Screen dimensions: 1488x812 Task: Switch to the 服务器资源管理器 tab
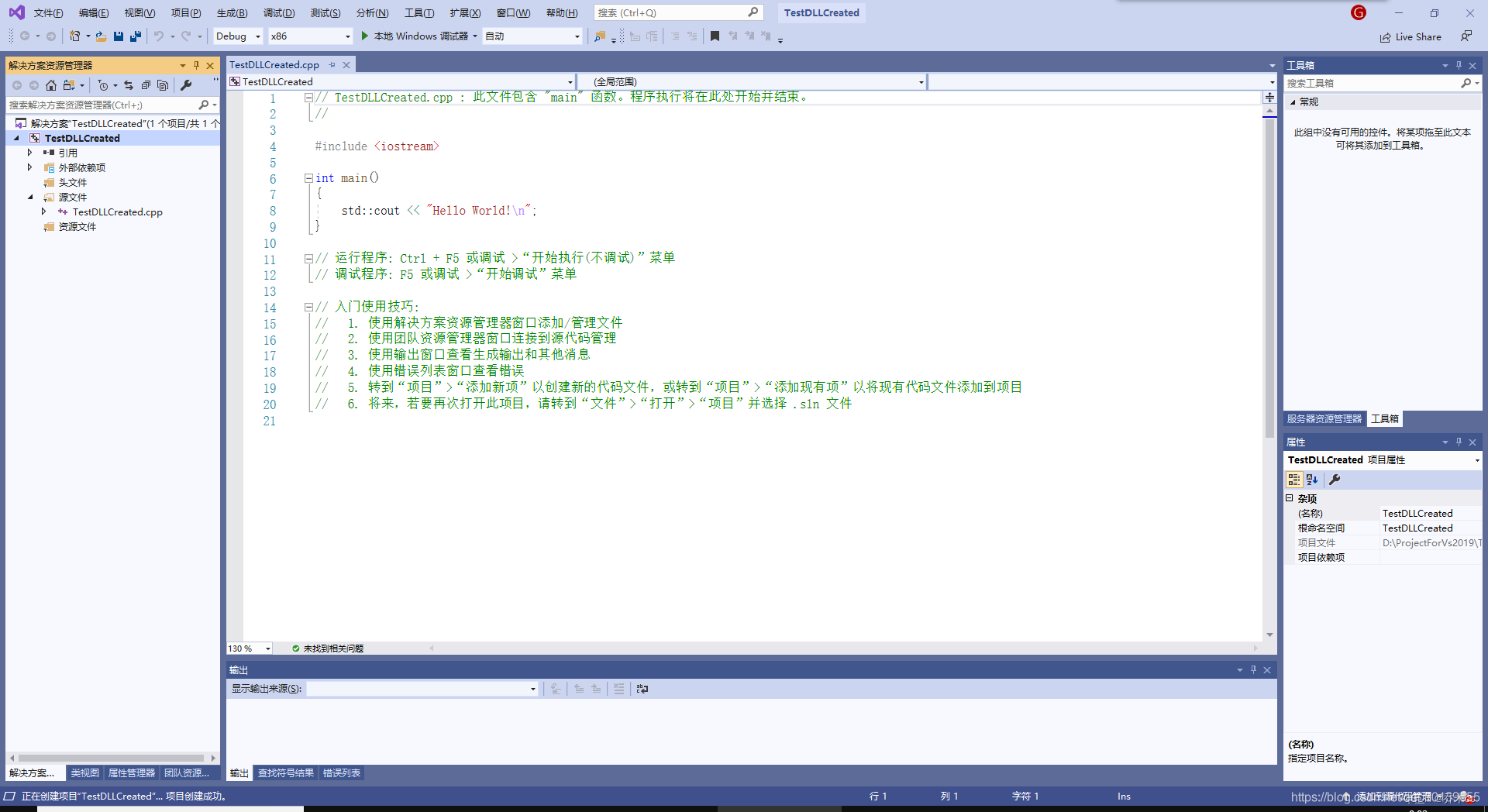(1324, 419)
